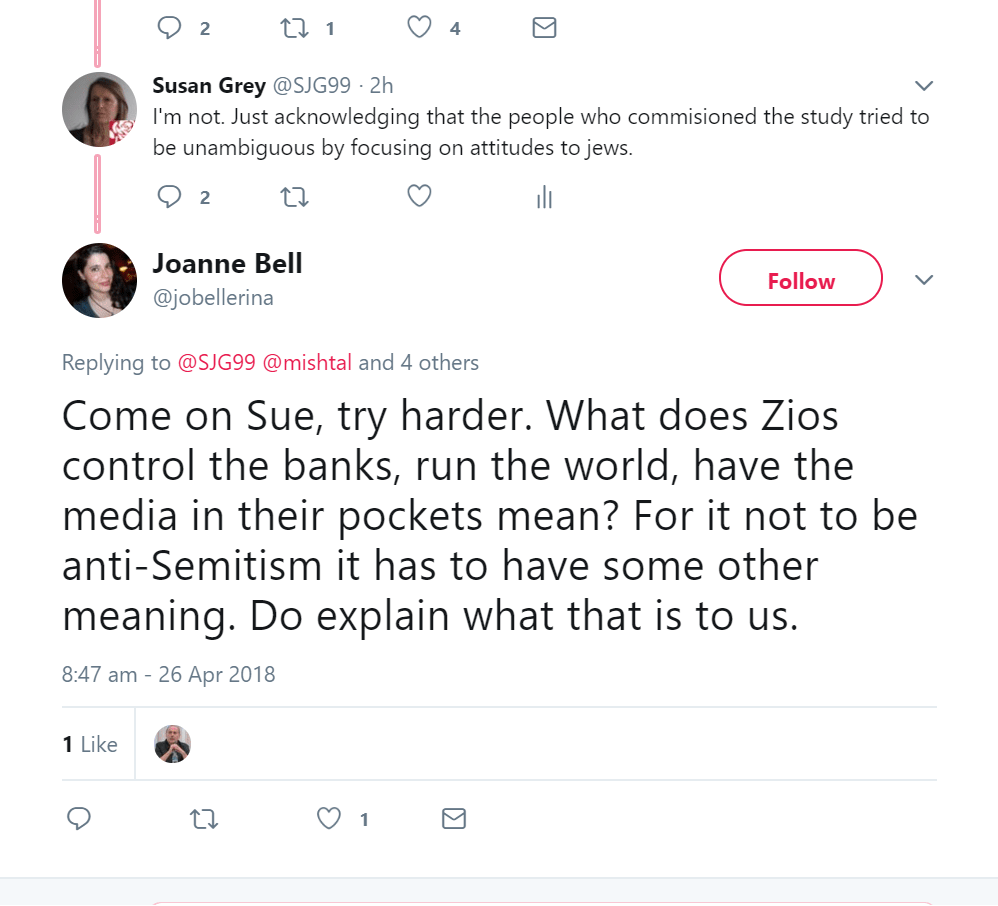Like Susan Grey's tweet
998x906 pixels.
[x=420, y=197]
